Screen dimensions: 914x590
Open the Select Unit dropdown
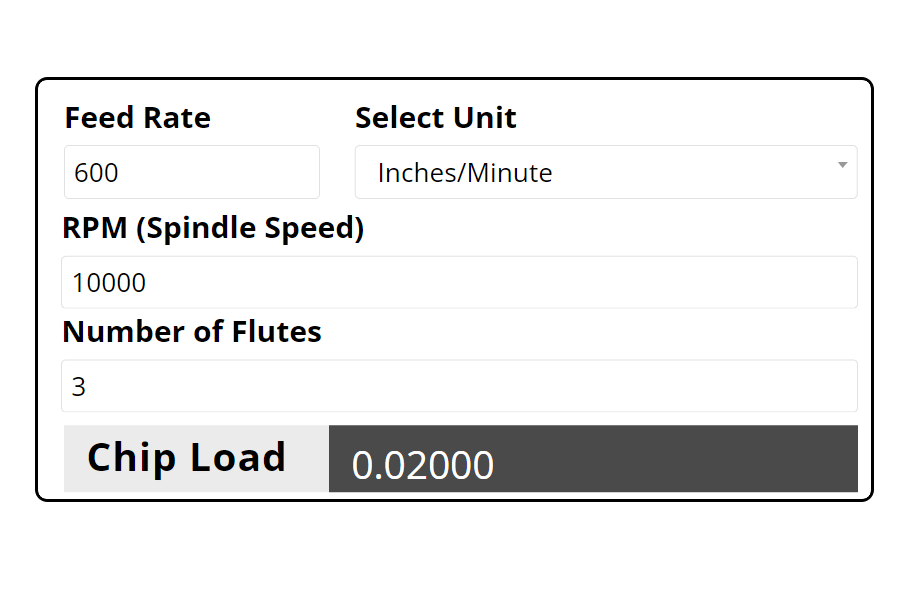[x=605, y=172]
